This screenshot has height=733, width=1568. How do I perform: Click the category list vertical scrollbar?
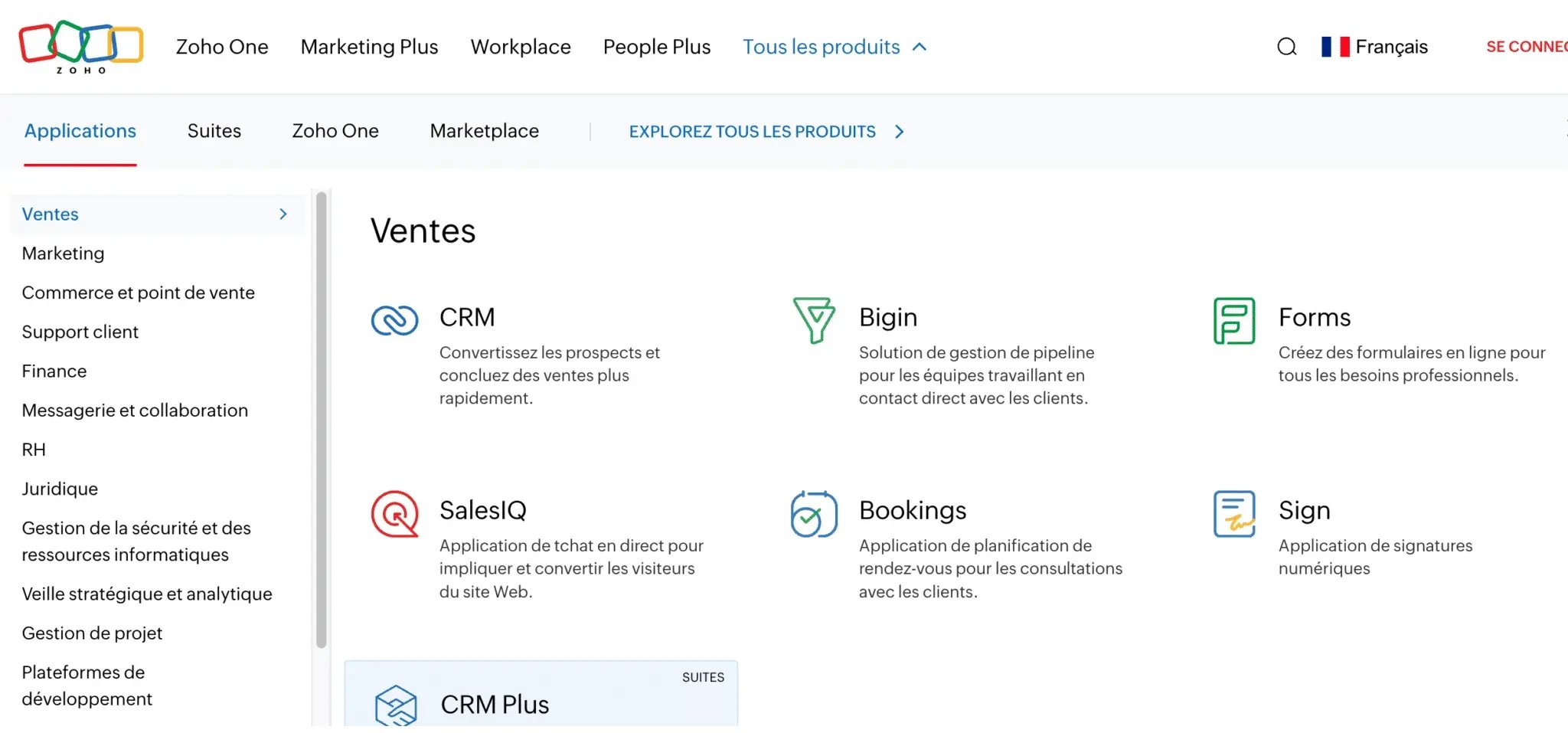click(322, 420)
